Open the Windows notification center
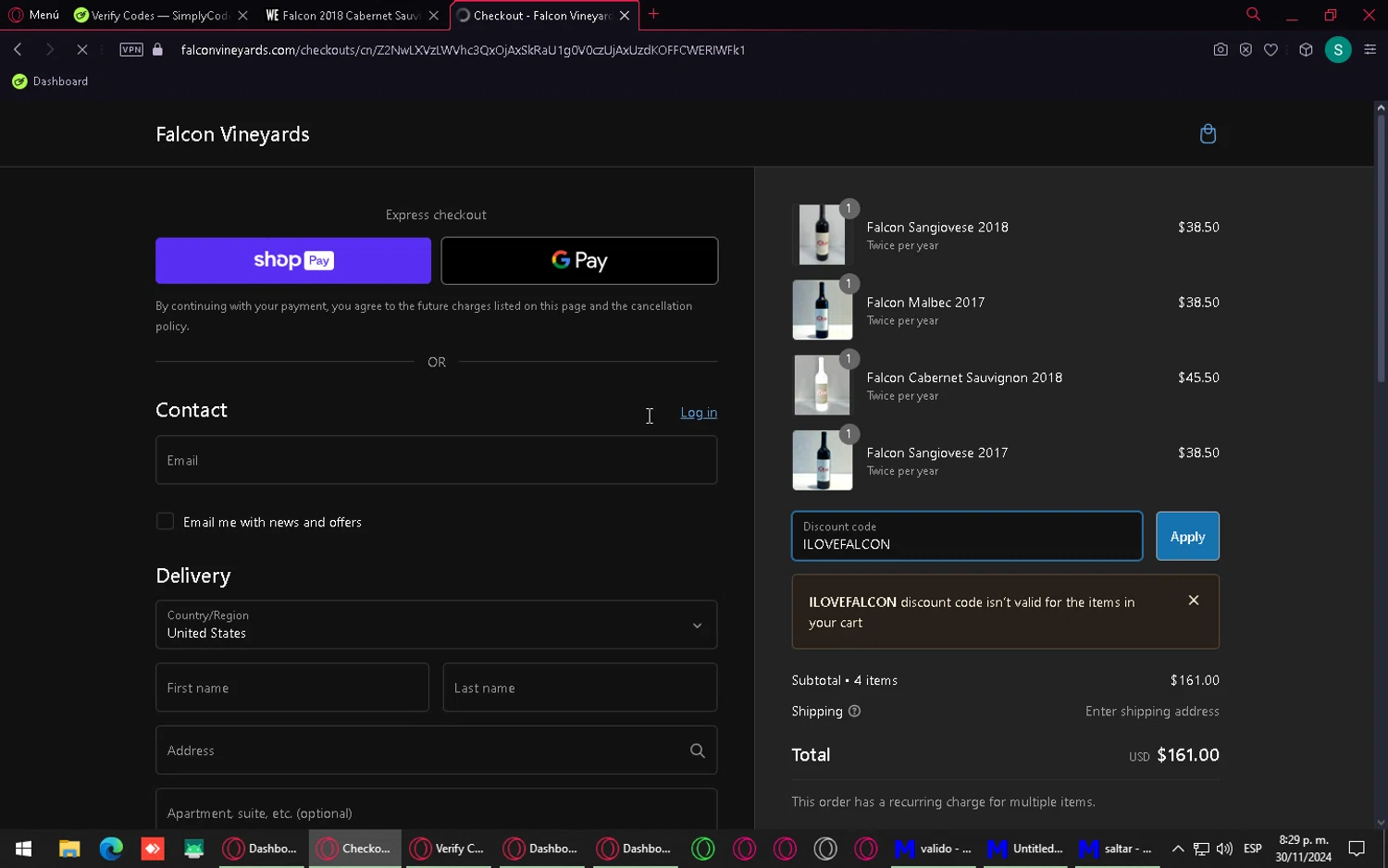 [x=1357, y=849]
